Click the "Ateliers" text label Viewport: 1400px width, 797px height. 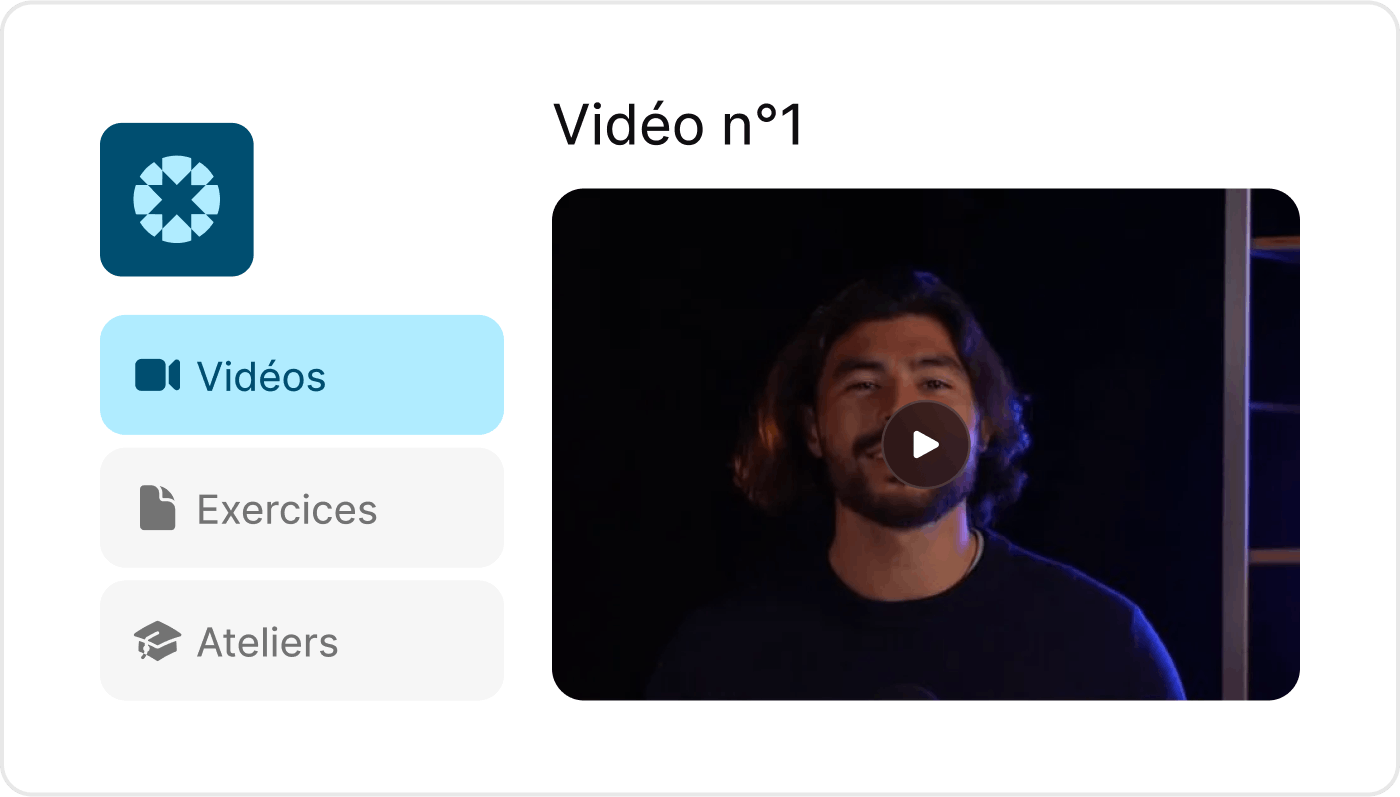coord(268,642)
